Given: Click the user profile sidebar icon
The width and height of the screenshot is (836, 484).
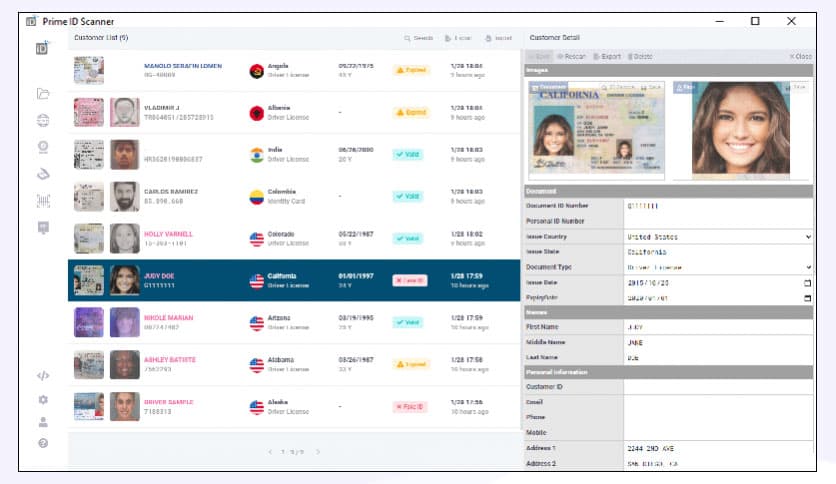Looking at the screenshot, I should coord(43,421).
